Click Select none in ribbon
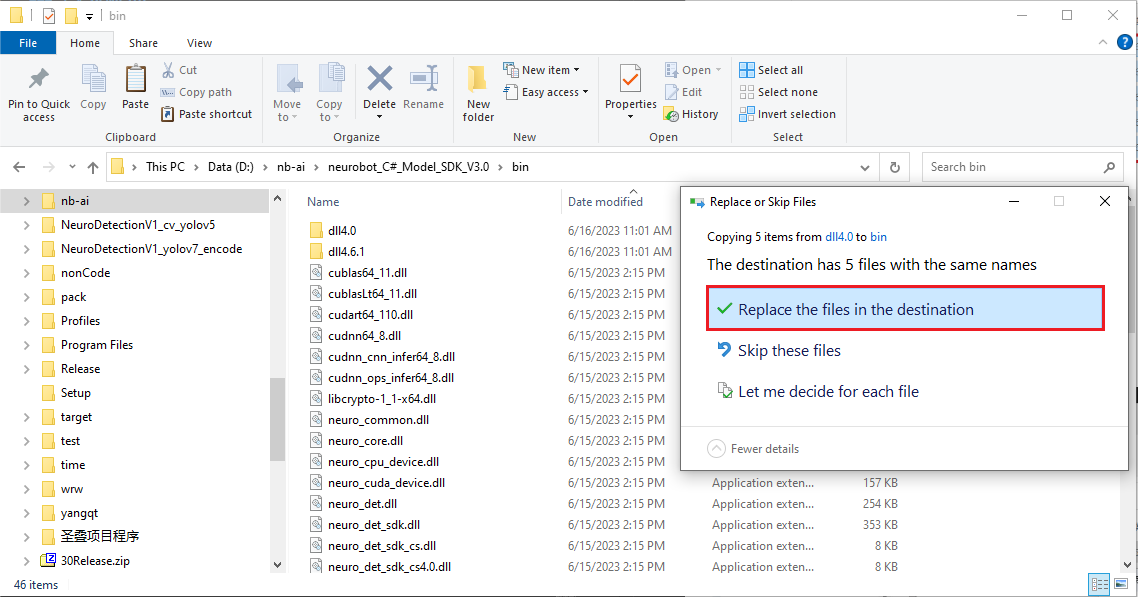The image size is (1146, 600). point(778,92)
